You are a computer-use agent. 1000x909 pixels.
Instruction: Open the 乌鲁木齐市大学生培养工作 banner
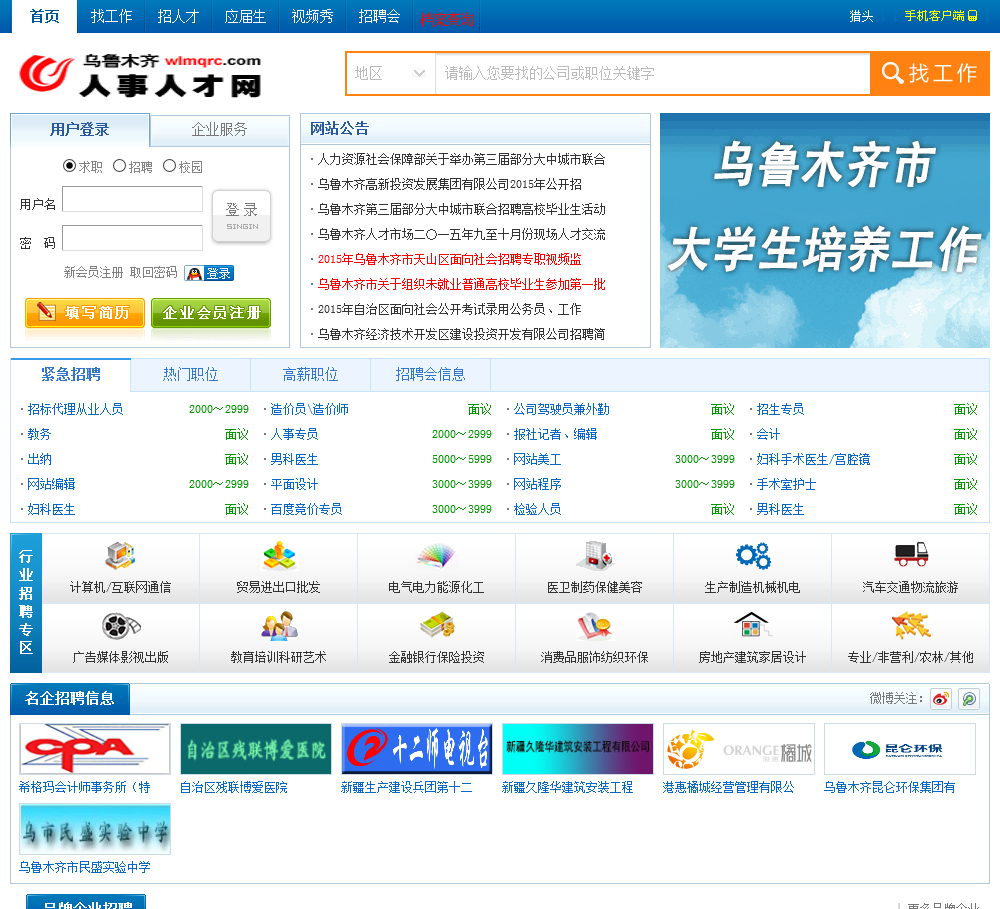[x=825, y=230]
